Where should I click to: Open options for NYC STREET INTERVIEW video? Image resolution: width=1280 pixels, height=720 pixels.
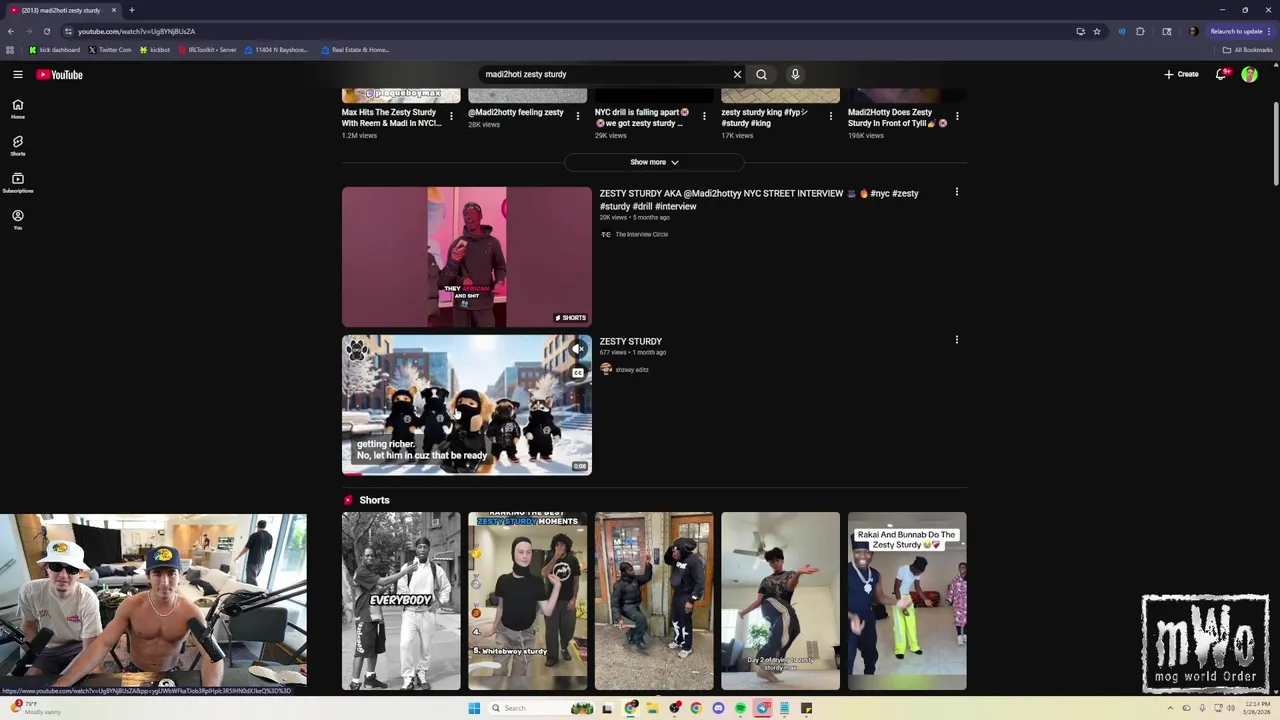point(956,192)
